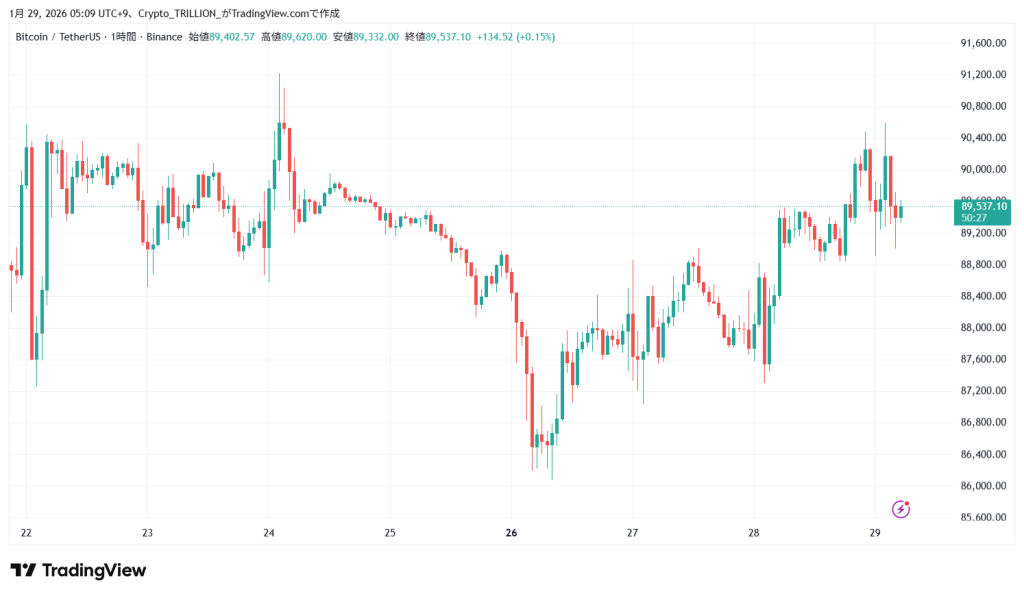The width and height of the screenshot is (1024, 596).
Task: Click the +134.52 (+0.15%) change value
Action: (516, 37)
